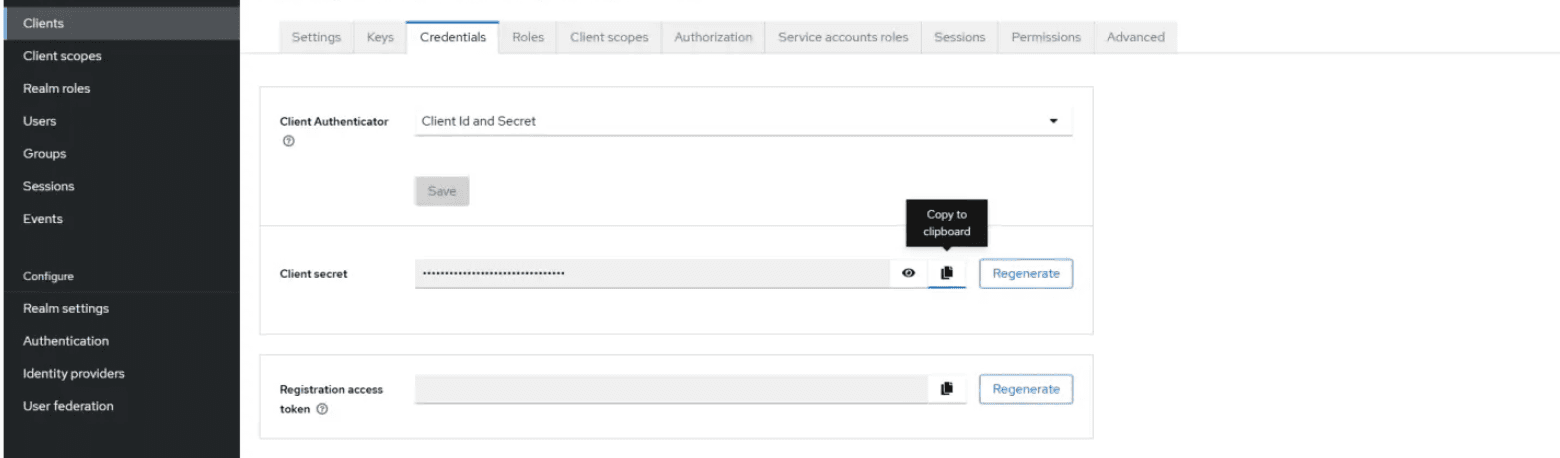Open Sessions in the sidebar
The width and height of the screenshot is (1560, 458).
[122, 186]
